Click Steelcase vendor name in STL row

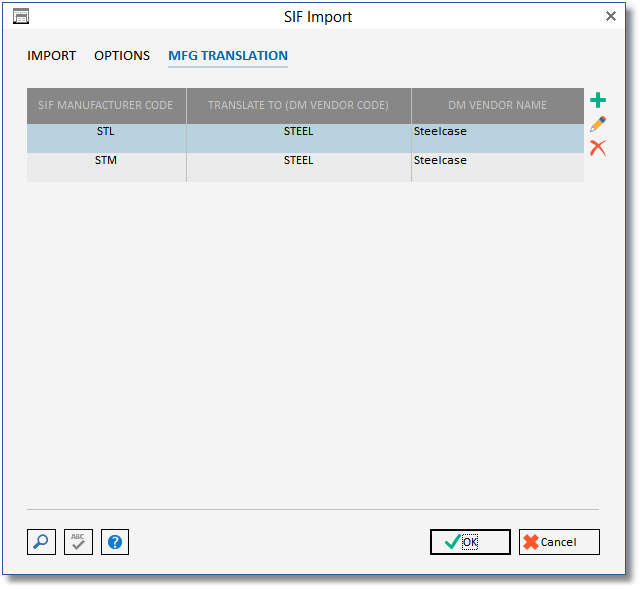tap(498, 138)
